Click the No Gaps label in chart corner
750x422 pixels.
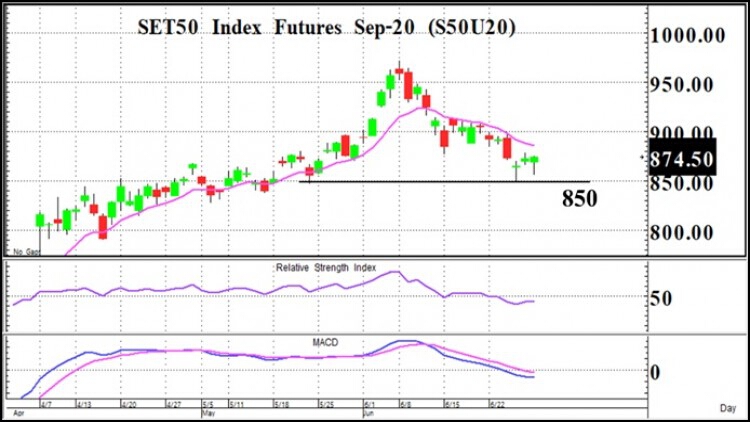pyautogui.click(x=26, y=252)
